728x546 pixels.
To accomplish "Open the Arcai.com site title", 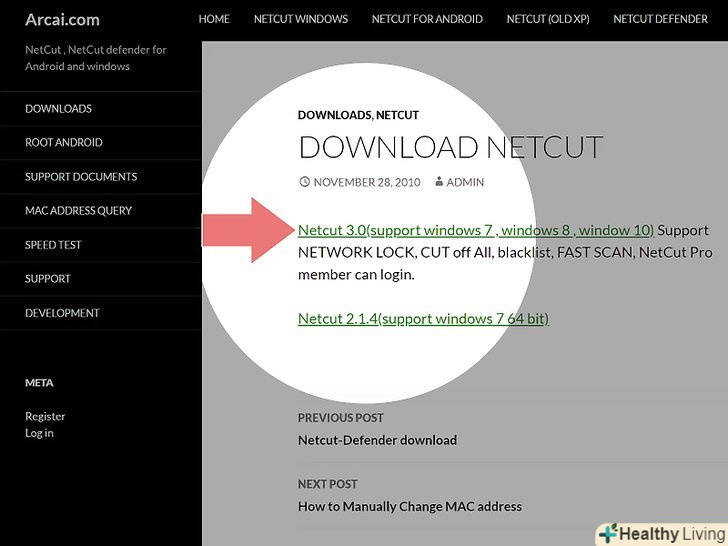I will pos(62,20).
